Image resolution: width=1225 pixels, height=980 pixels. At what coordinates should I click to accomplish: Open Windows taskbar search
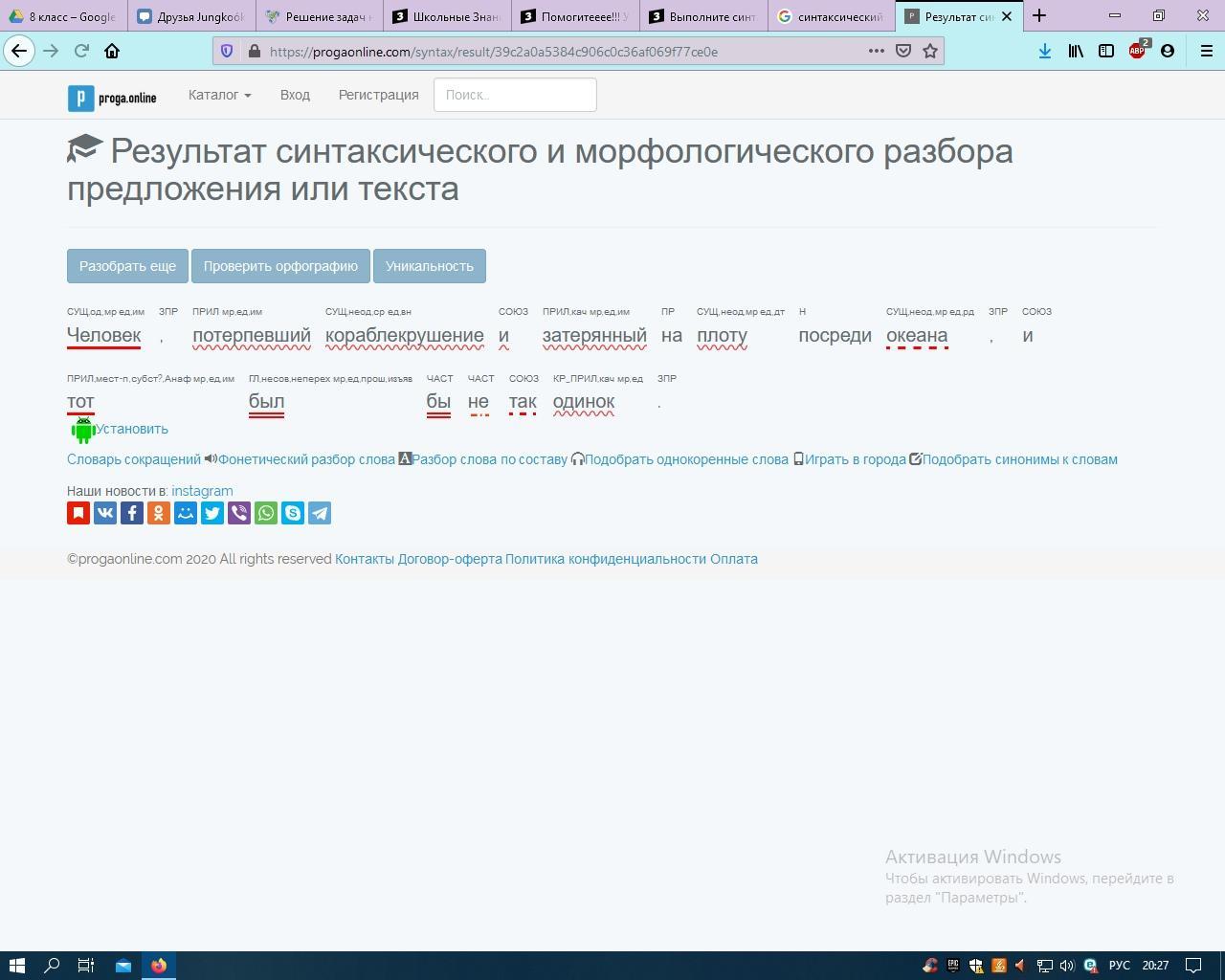click(52, 966)
